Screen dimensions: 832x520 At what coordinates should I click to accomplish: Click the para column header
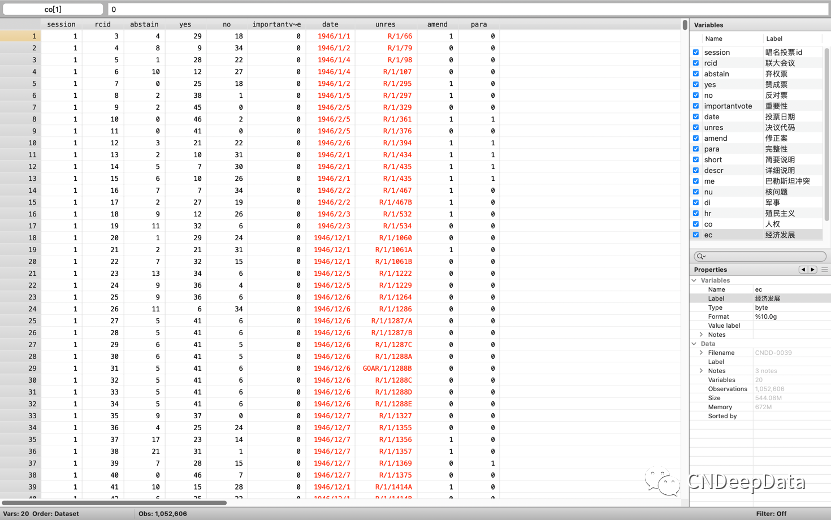[x=479, y=24]
